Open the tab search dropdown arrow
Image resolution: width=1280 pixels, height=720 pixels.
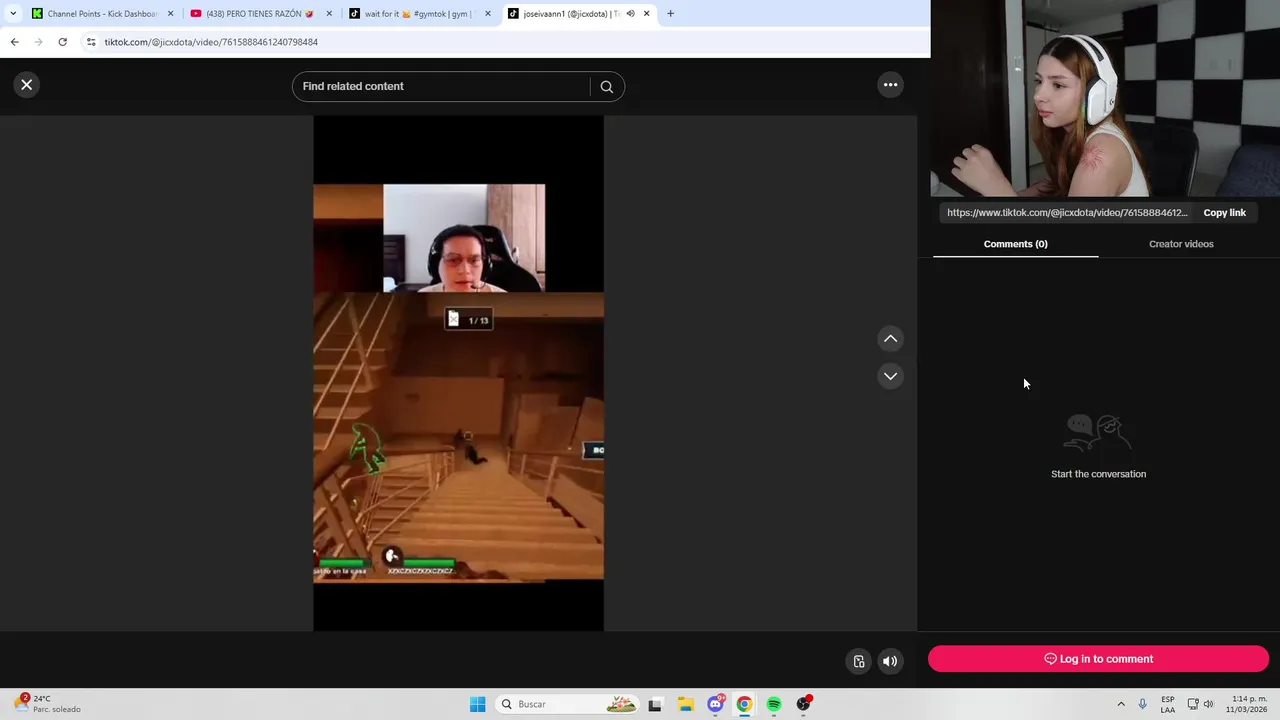pyautogui.click(x=13, y=14)
